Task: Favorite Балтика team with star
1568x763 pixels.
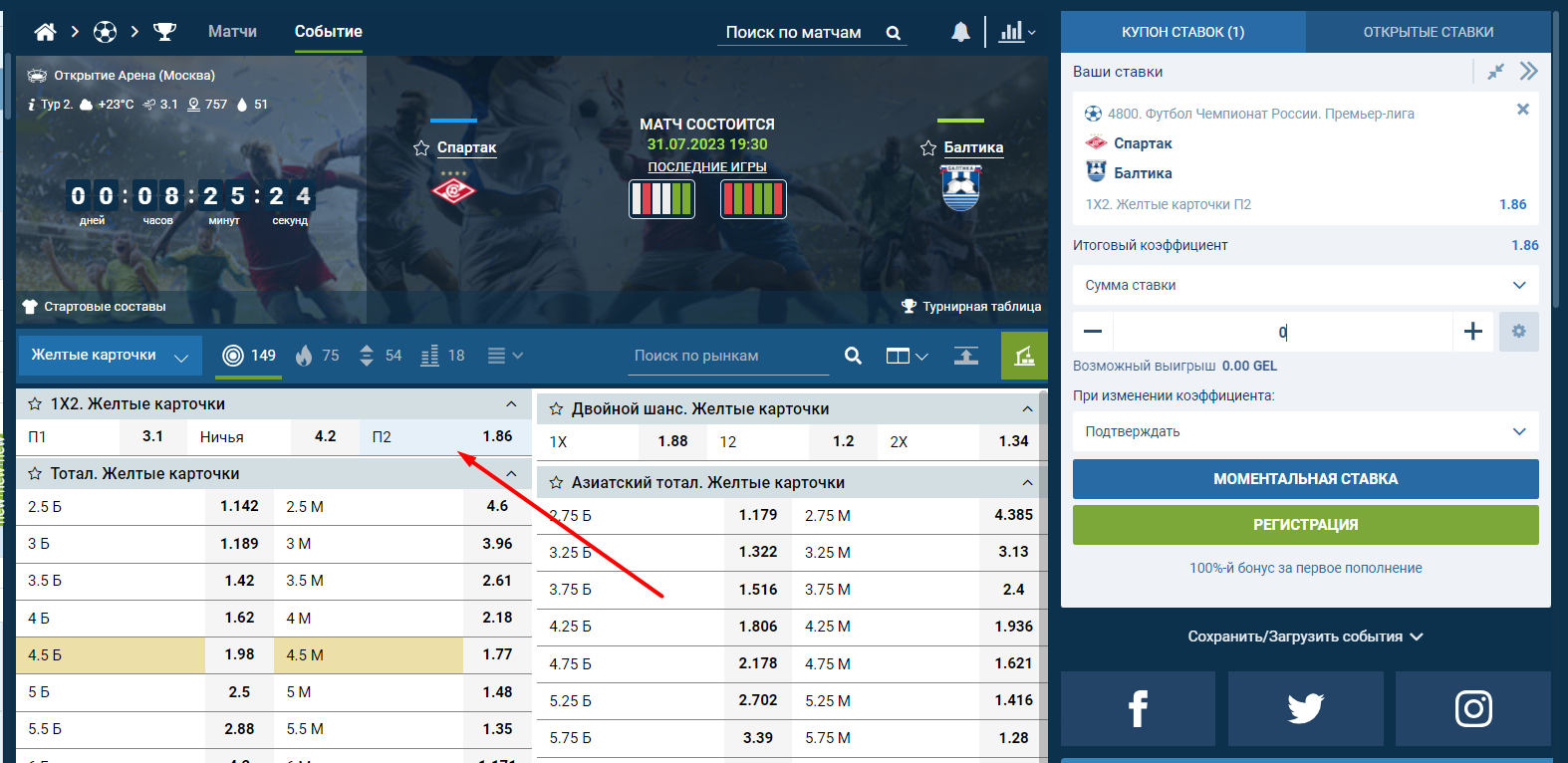Action: [928, 148]
